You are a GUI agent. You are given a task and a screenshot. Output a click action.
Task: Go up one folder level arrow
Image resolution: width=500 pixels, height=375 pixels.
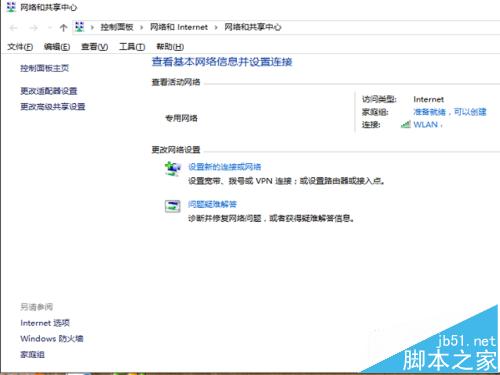click(x=63, y=28)
